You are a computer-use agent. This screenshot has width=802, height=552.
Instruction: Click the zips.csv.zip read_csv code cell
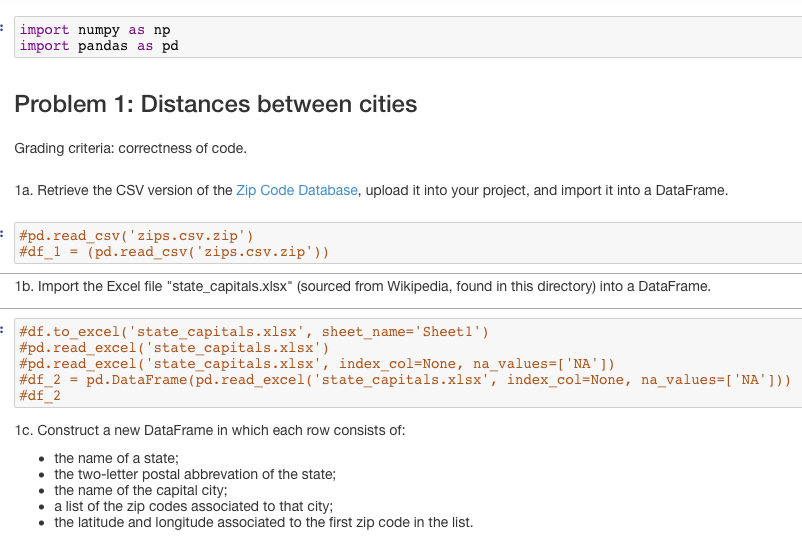408,244
